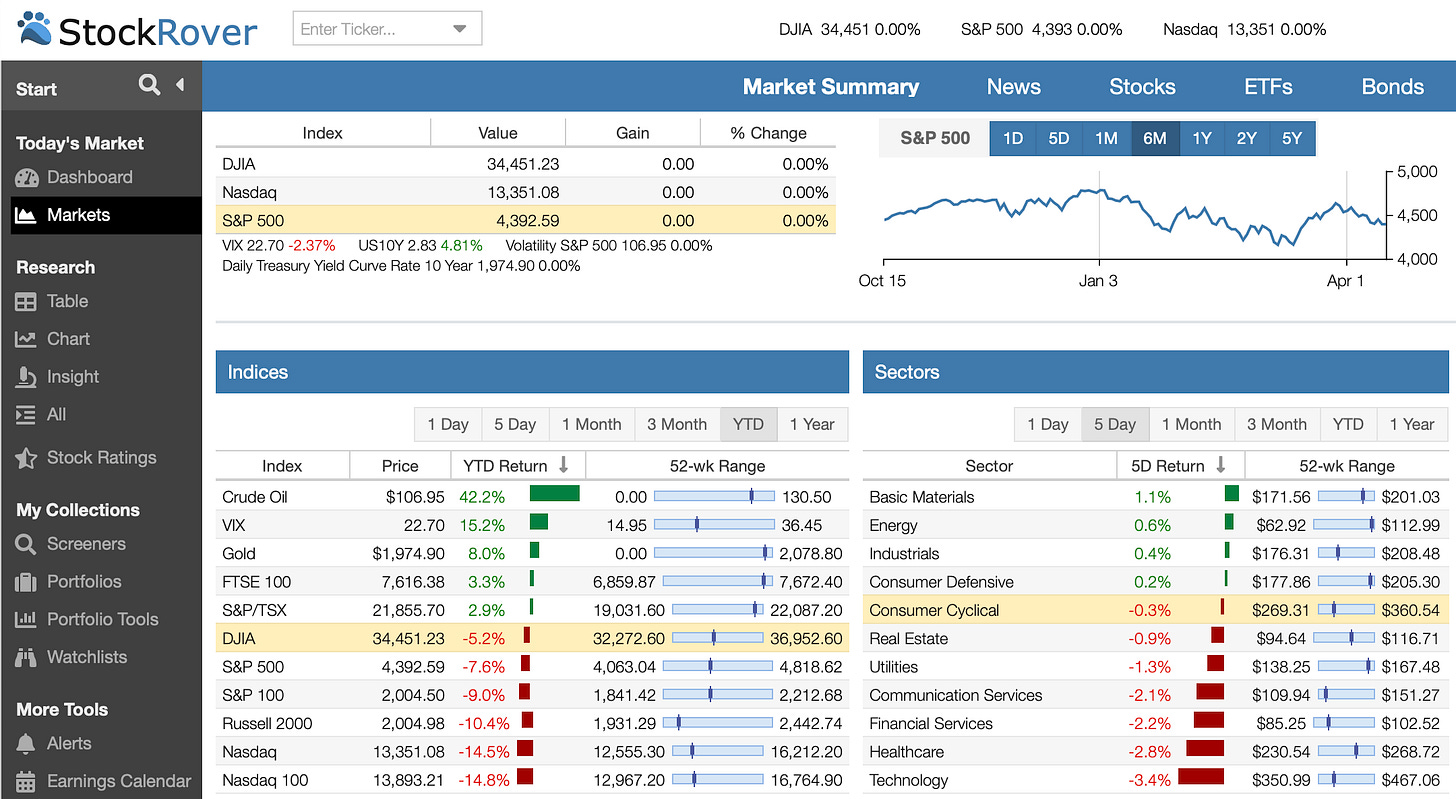Select the Russell 2000 index row
Viewport: 1456px width, 799px height.
tap(532, 723)
